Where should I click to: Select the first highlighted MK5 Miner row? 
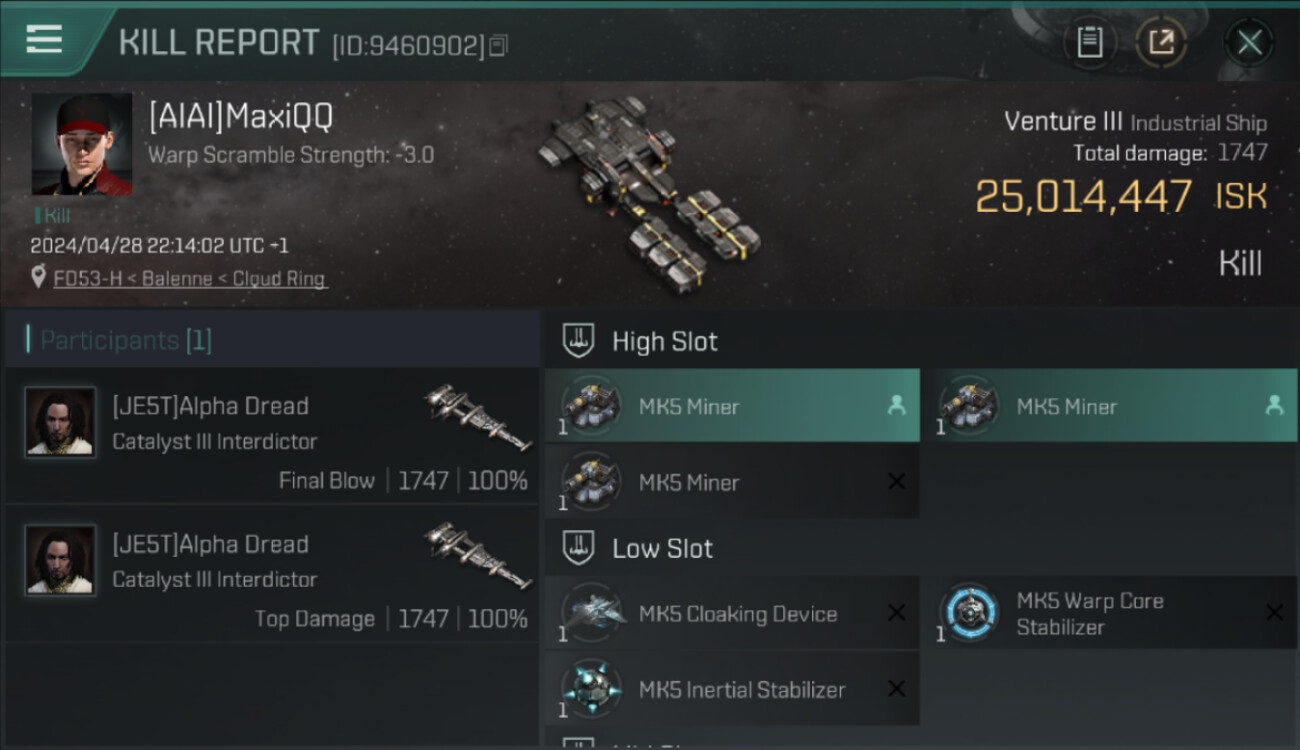tap(732, 406)
